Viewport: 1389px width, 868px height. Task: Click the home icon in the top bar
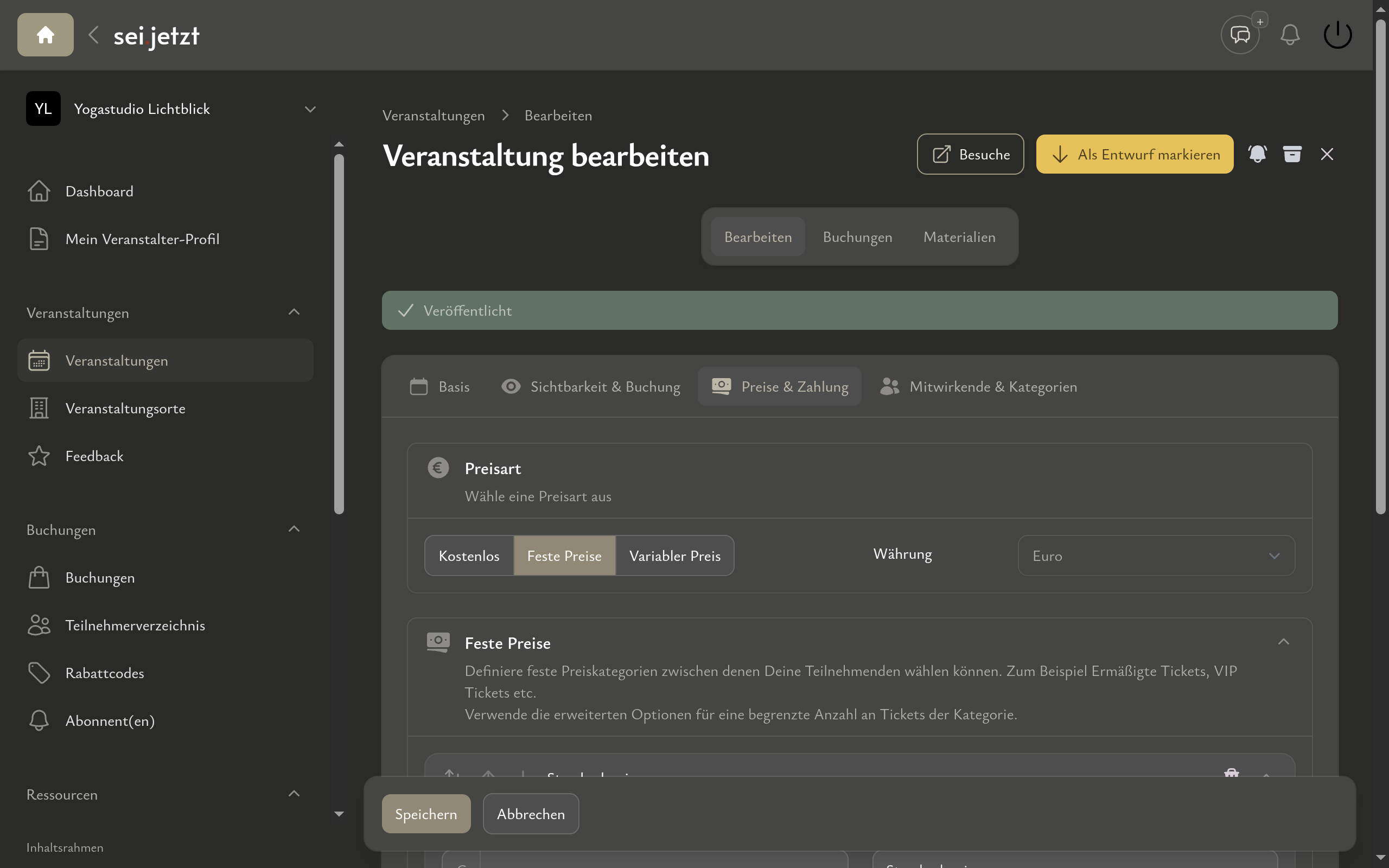click(45, 34)
